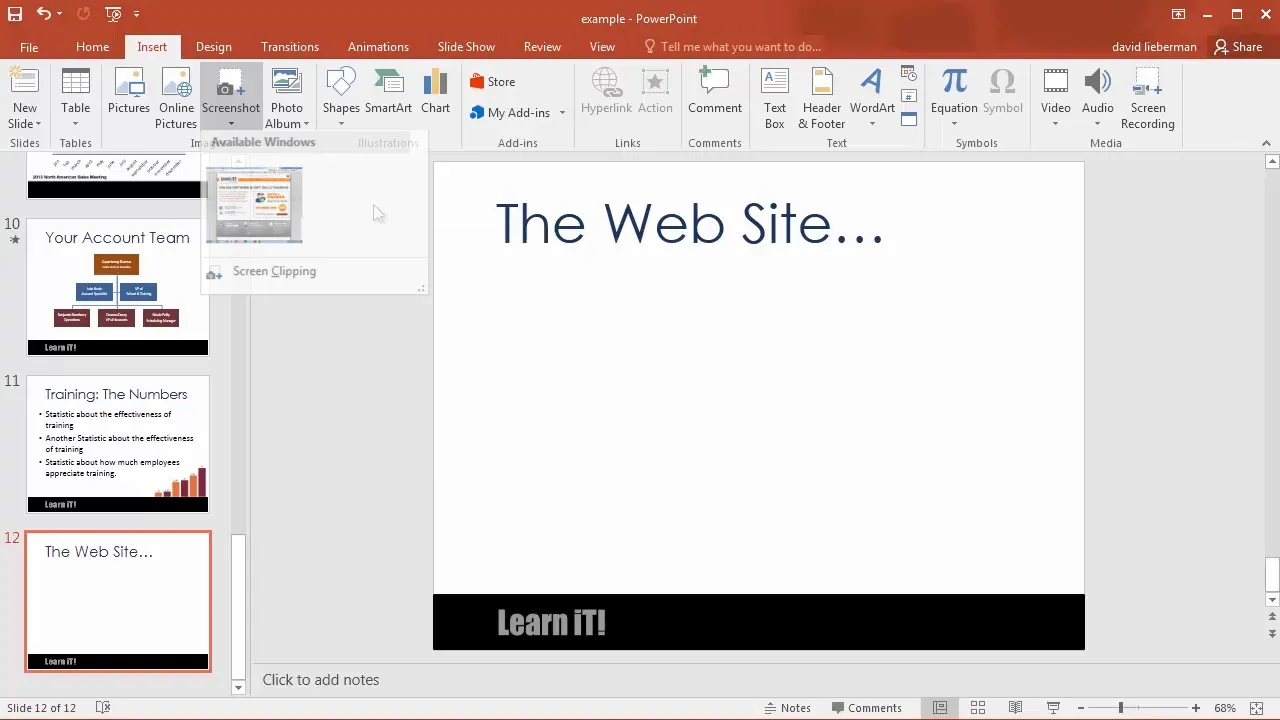Image resolution: width=1280 pixels, height=720 pixels.
Task: Insert Slide Number icon
Action: pyautogui.click(x=909, y=96)
